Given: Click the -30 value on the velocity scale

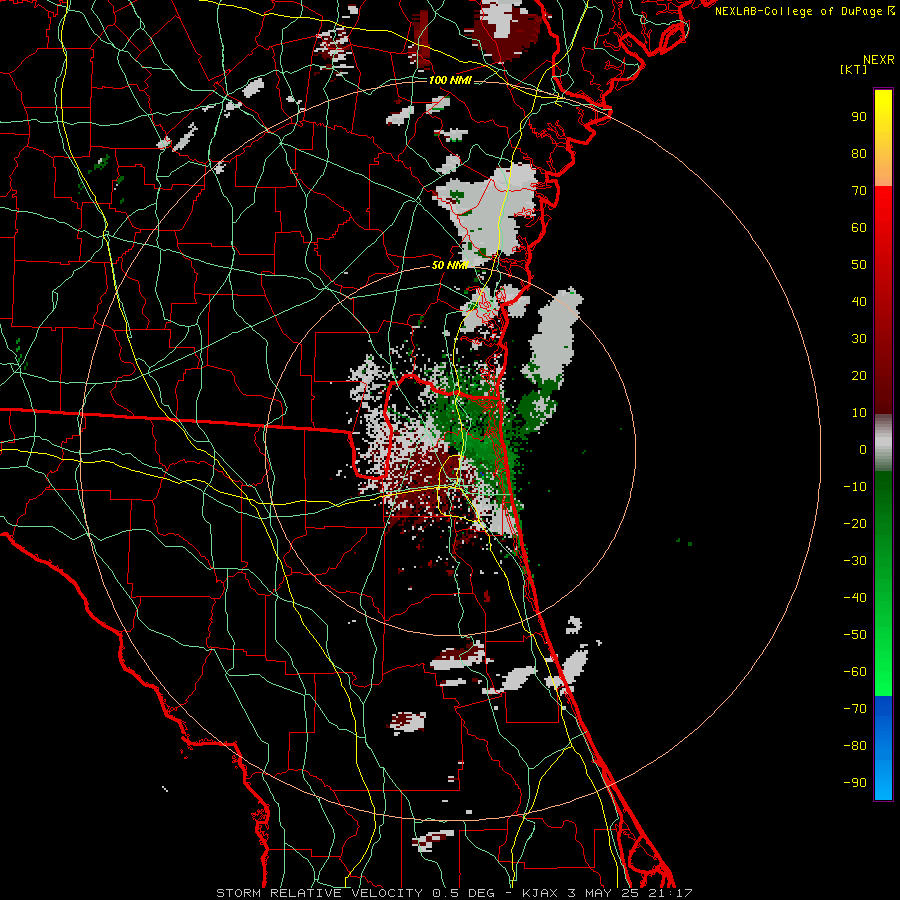Looking at the screenshot, I should 855,561.
